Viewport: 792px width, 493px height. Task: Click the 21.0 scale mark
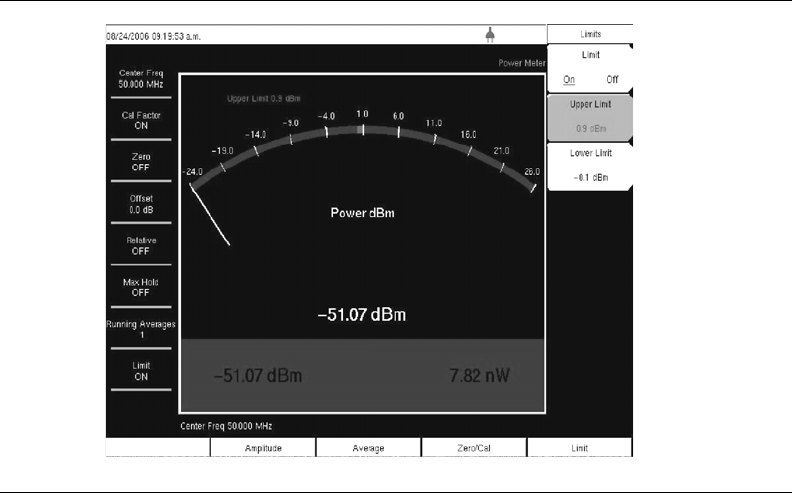502,151
